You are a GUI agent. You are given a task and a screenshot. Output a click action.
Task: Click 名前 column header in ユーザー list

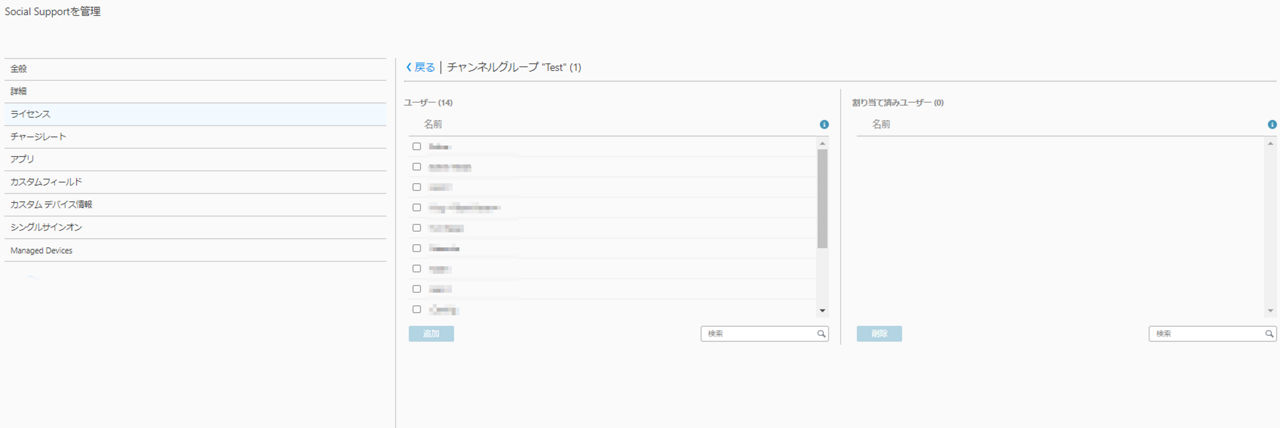(x=433, y=125)
